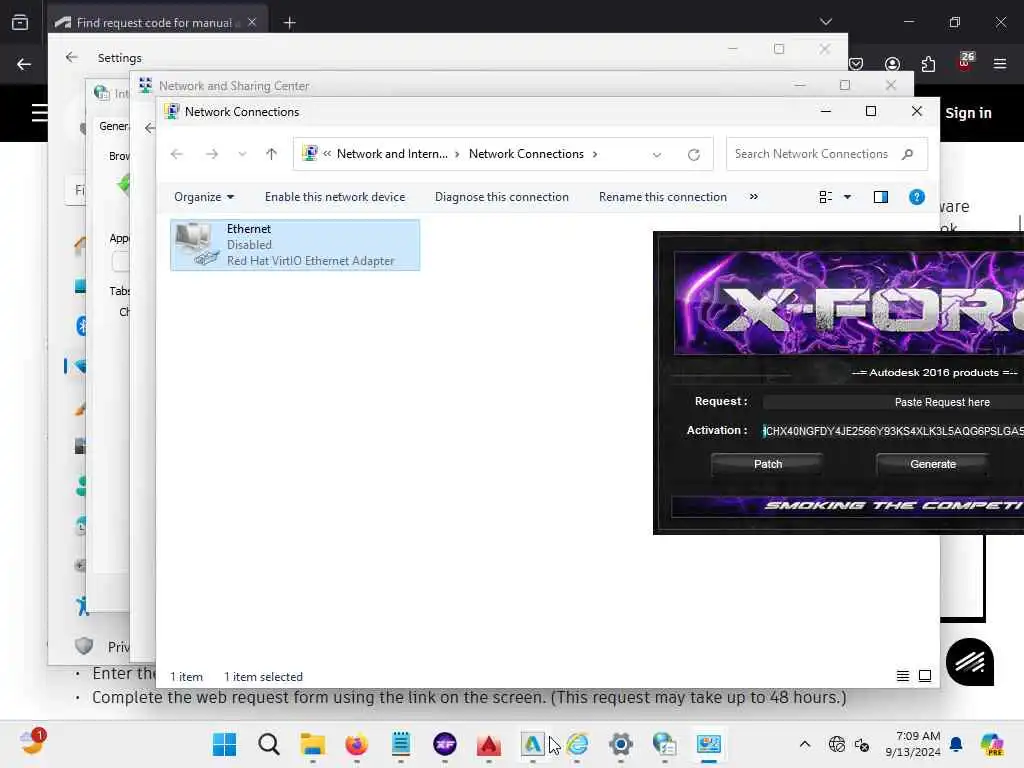Click the Pocket save icon

[x=856, y=64]
